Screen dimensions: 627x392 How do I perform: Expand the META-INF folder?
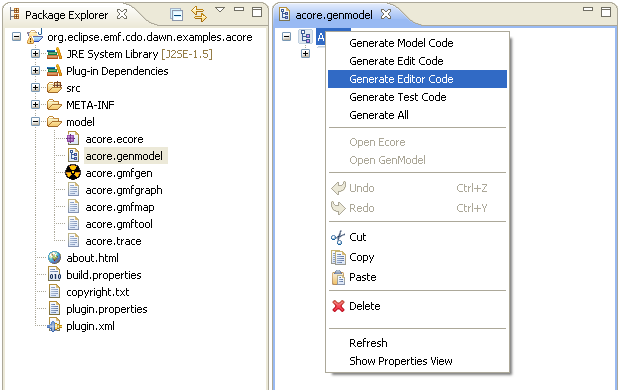point(36,105)
